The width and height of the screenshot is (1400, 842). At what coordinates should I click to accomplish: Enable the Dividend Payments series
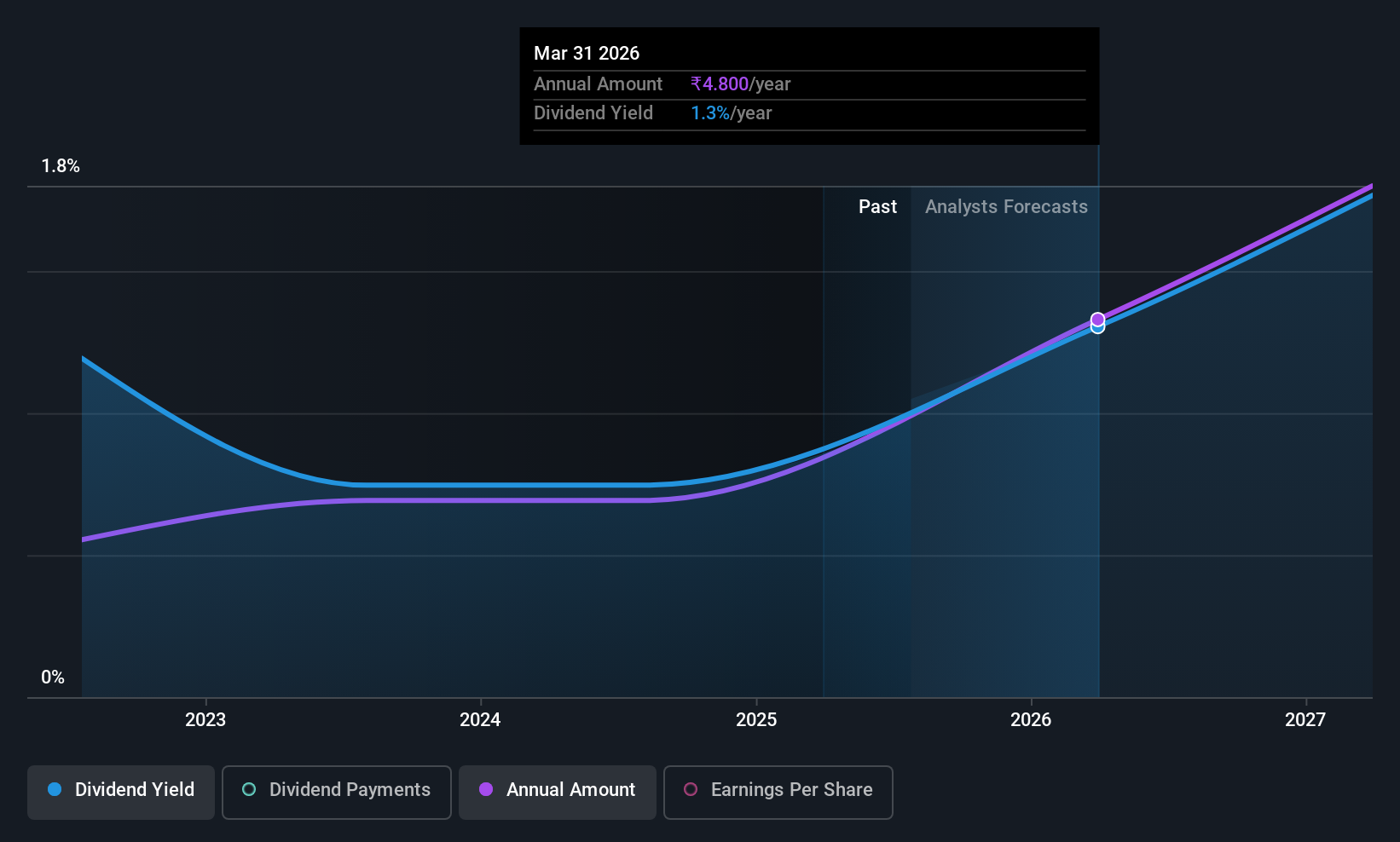point(337,793)
